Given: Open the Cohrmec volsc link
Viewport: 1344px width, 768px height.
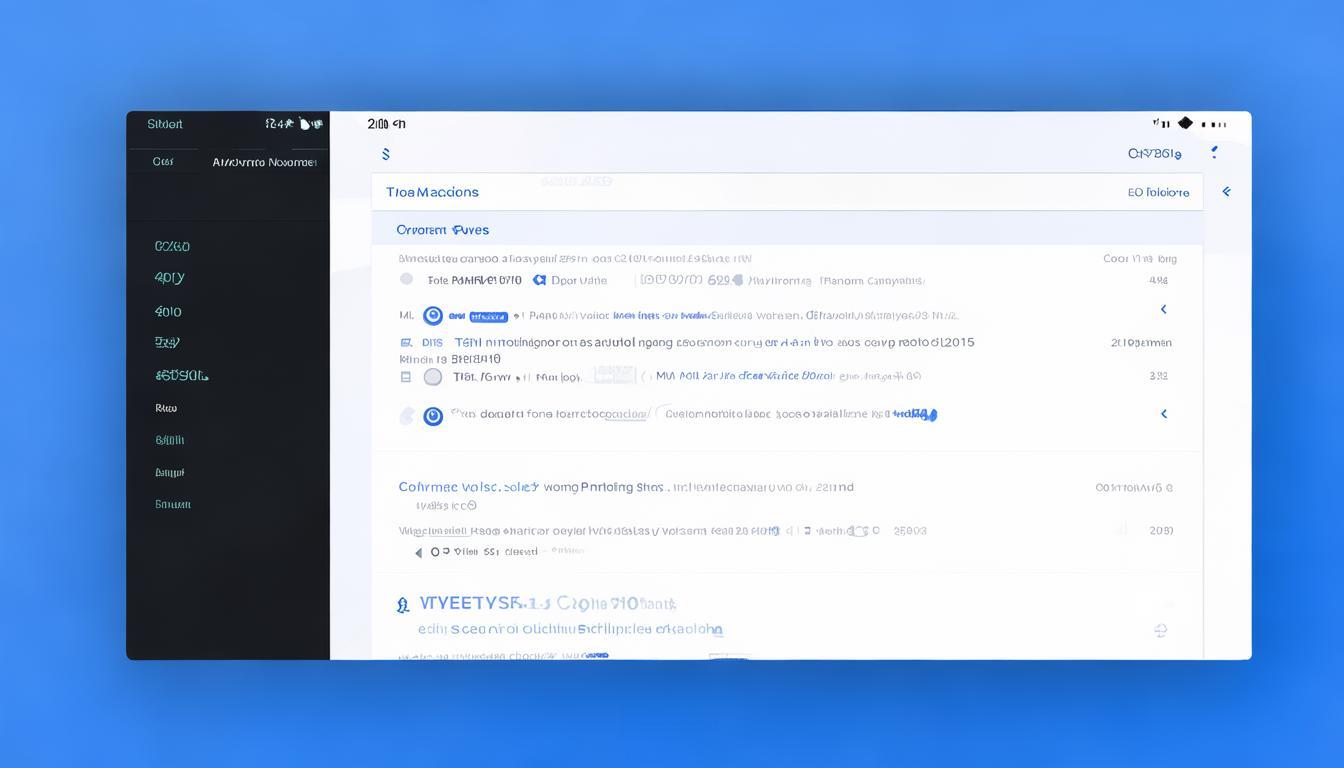Looking at the screenshot, I should tap(468, 487).
